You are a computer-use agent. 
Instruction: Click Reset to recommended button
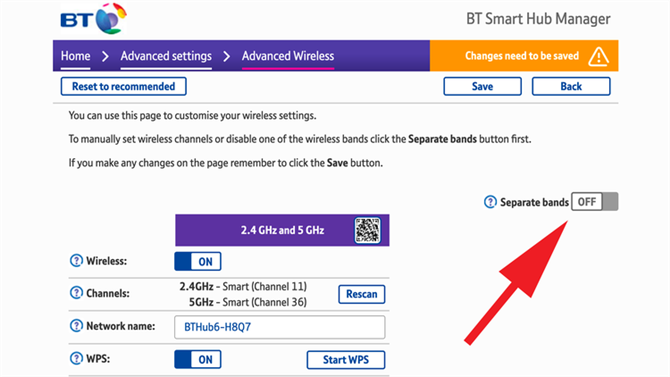pos(123,86)
